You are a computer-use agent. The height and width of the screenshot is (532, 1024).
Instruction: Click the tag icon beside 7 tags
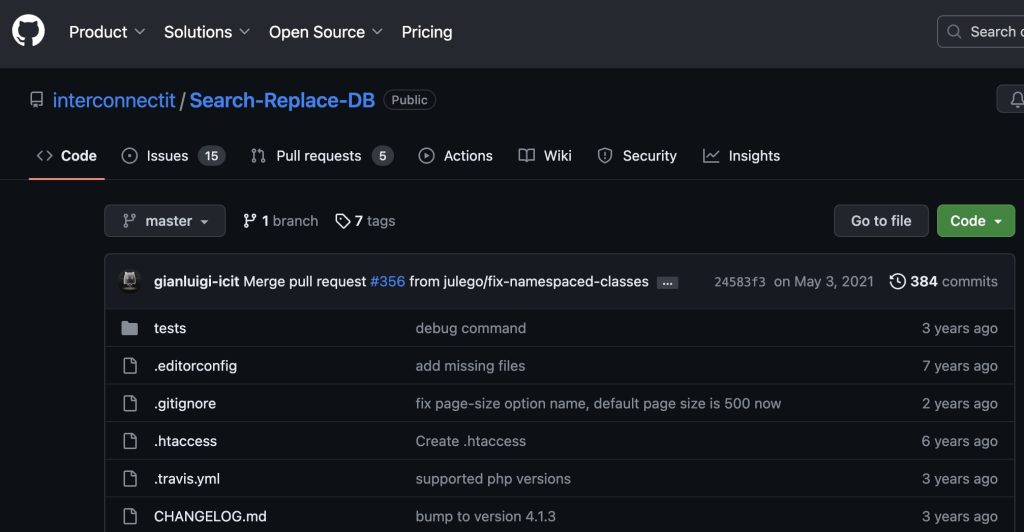[342, 221]
